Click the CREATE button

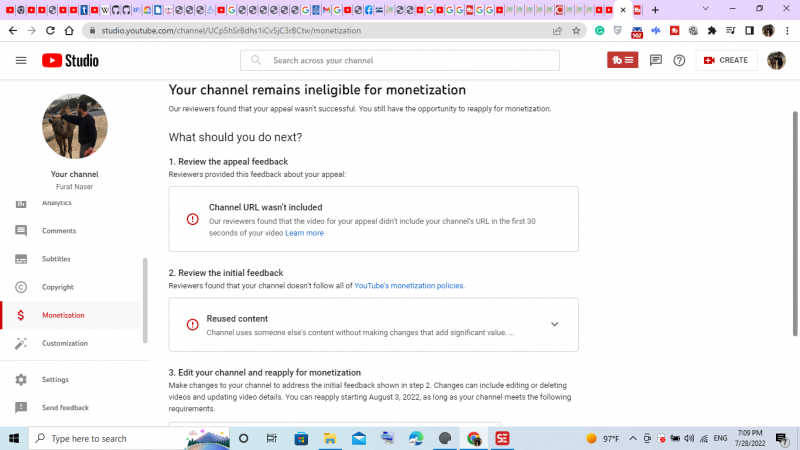pyautogui.click(x=726, y=60)
